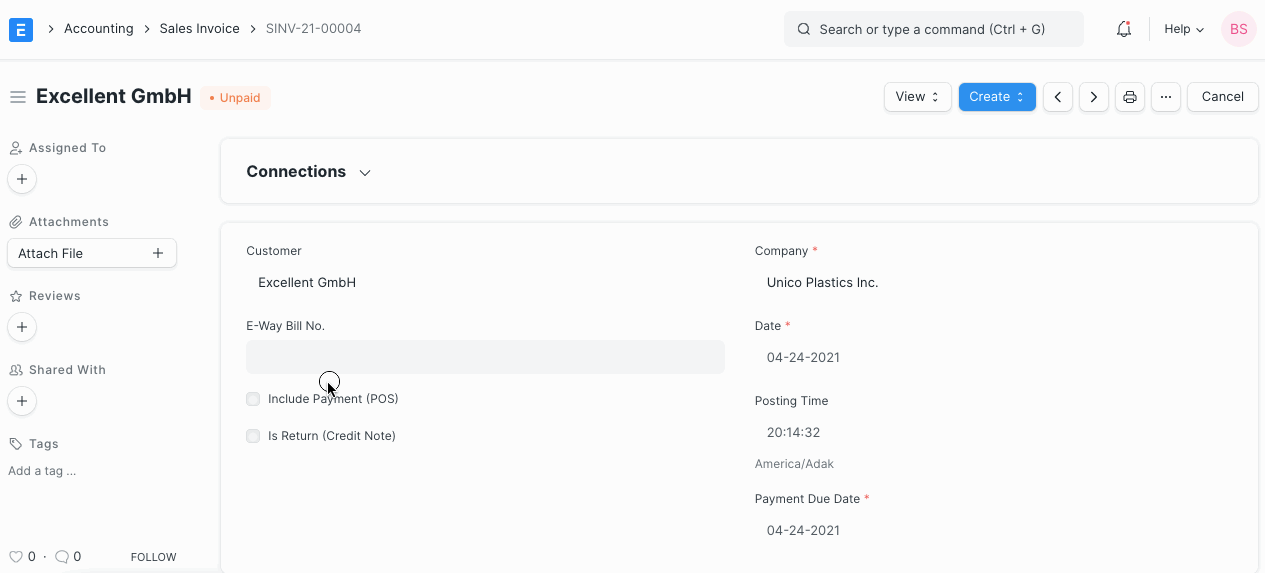The width and height of the screenshot is (1265, 573).
Task: Open the View dropdown
Action: 917,97
